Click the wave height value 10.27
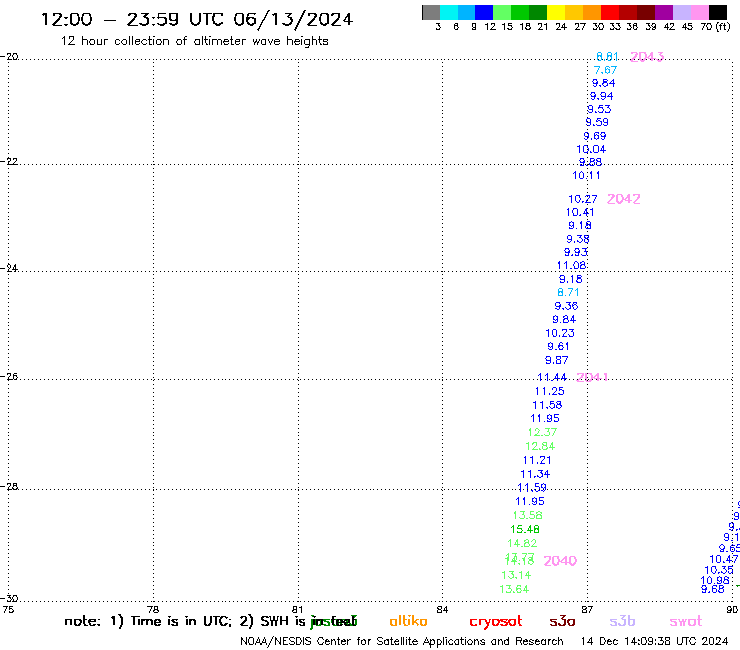 [x=582, y=199]
